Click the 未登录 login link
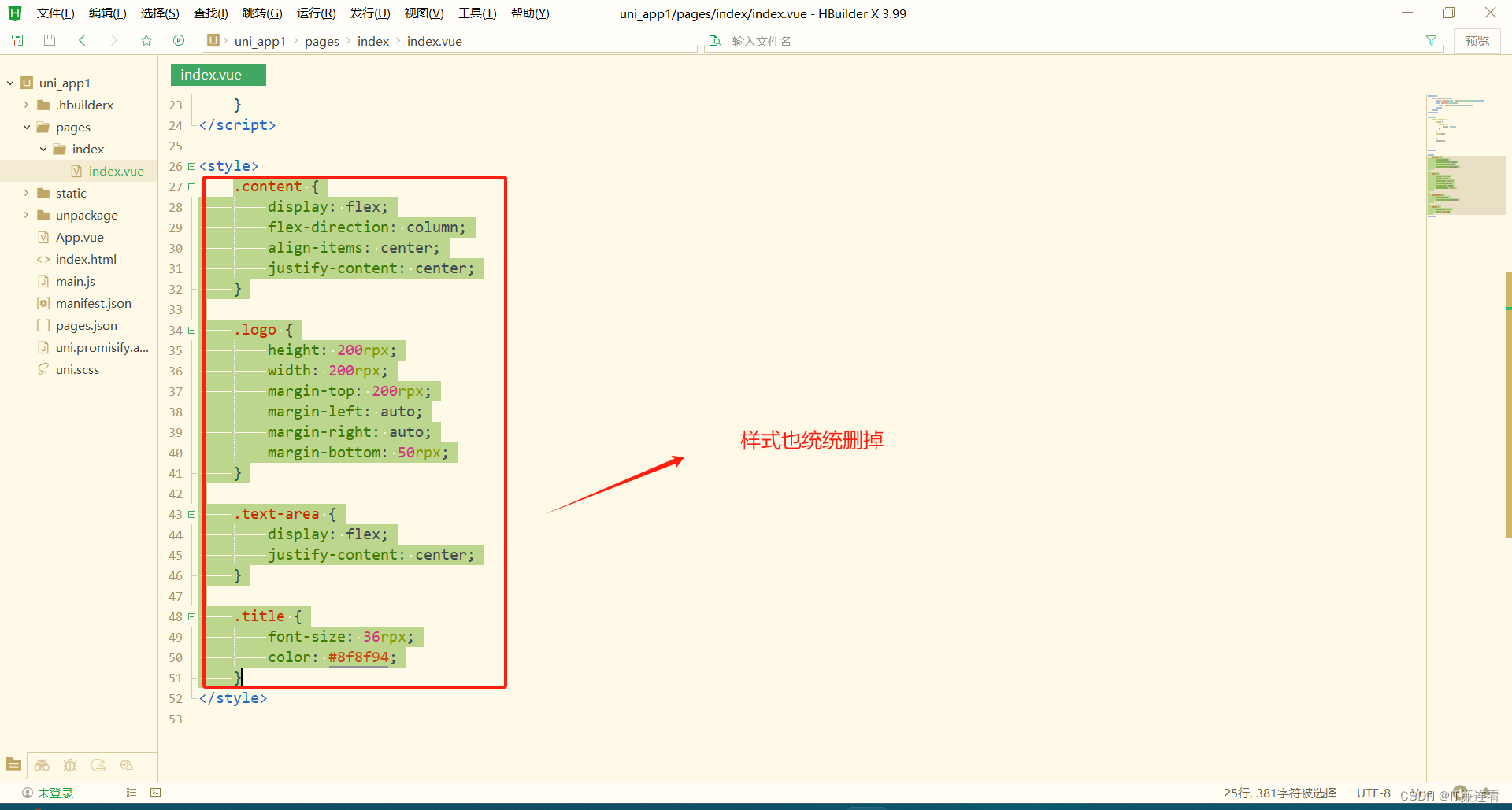1512x810 pixels. pyautogui.click(x=55, y=793)
